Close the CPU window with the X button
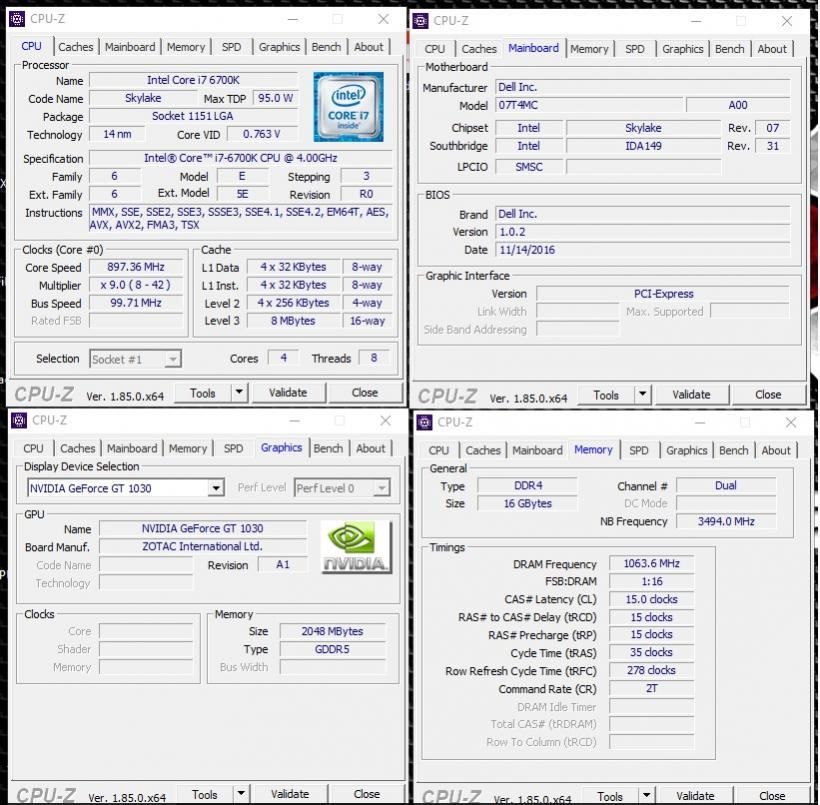The image size is (820, 805). tap(383, 19)
